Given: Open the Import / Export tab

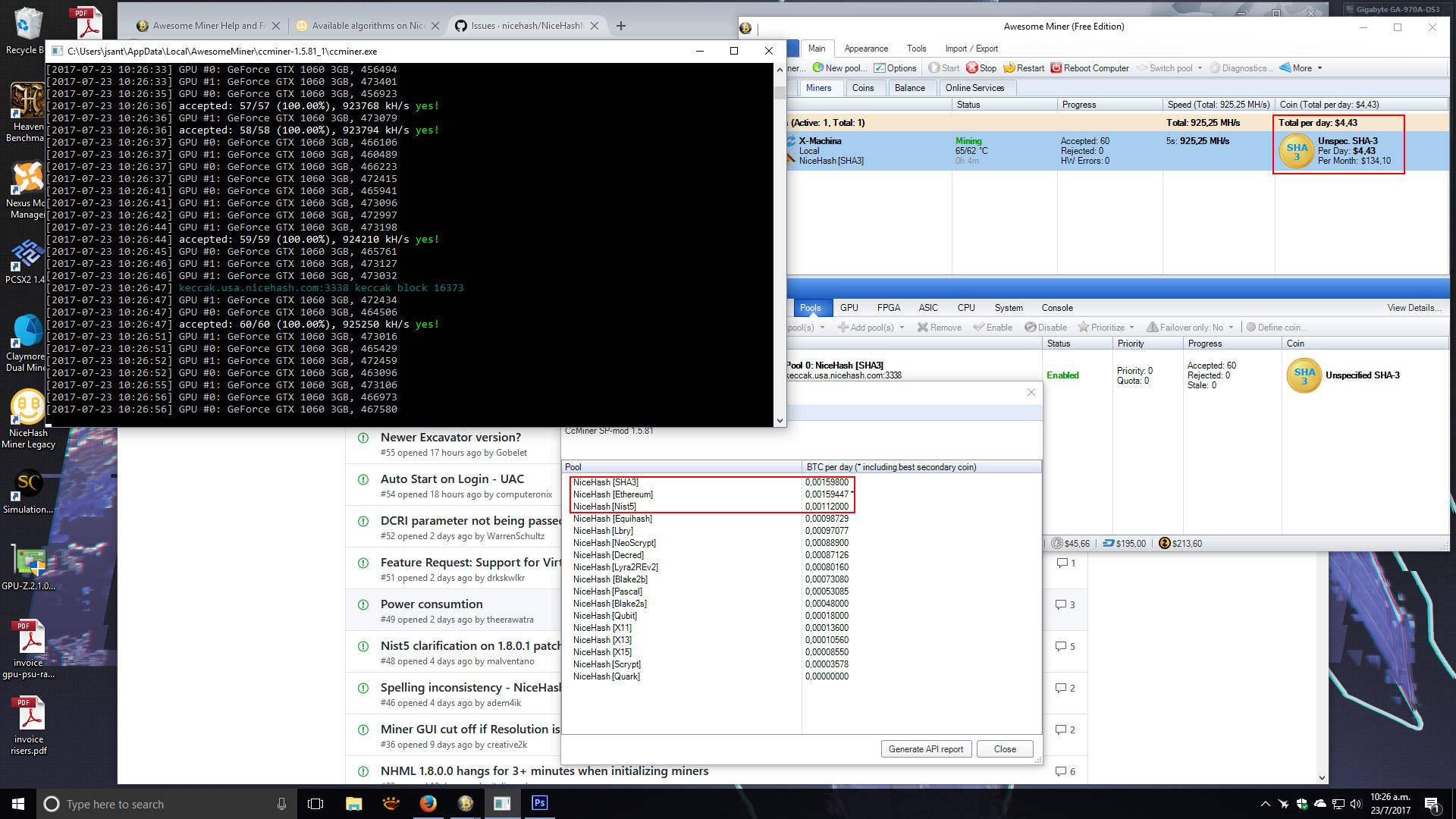Looking at the screenshot, I should pos(971,49).
